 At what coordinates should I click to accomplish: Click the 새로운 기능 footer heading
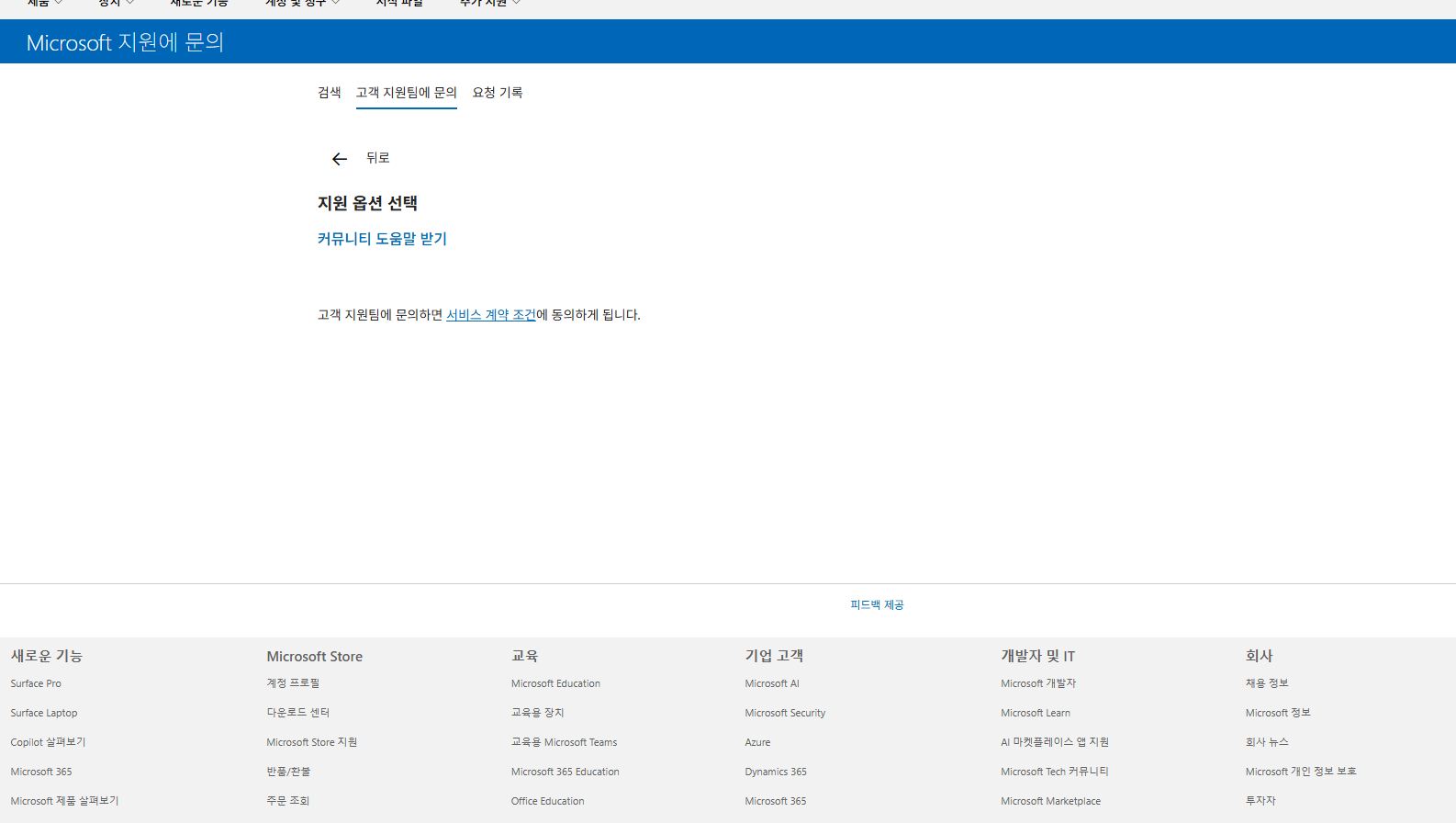[47, 656]
